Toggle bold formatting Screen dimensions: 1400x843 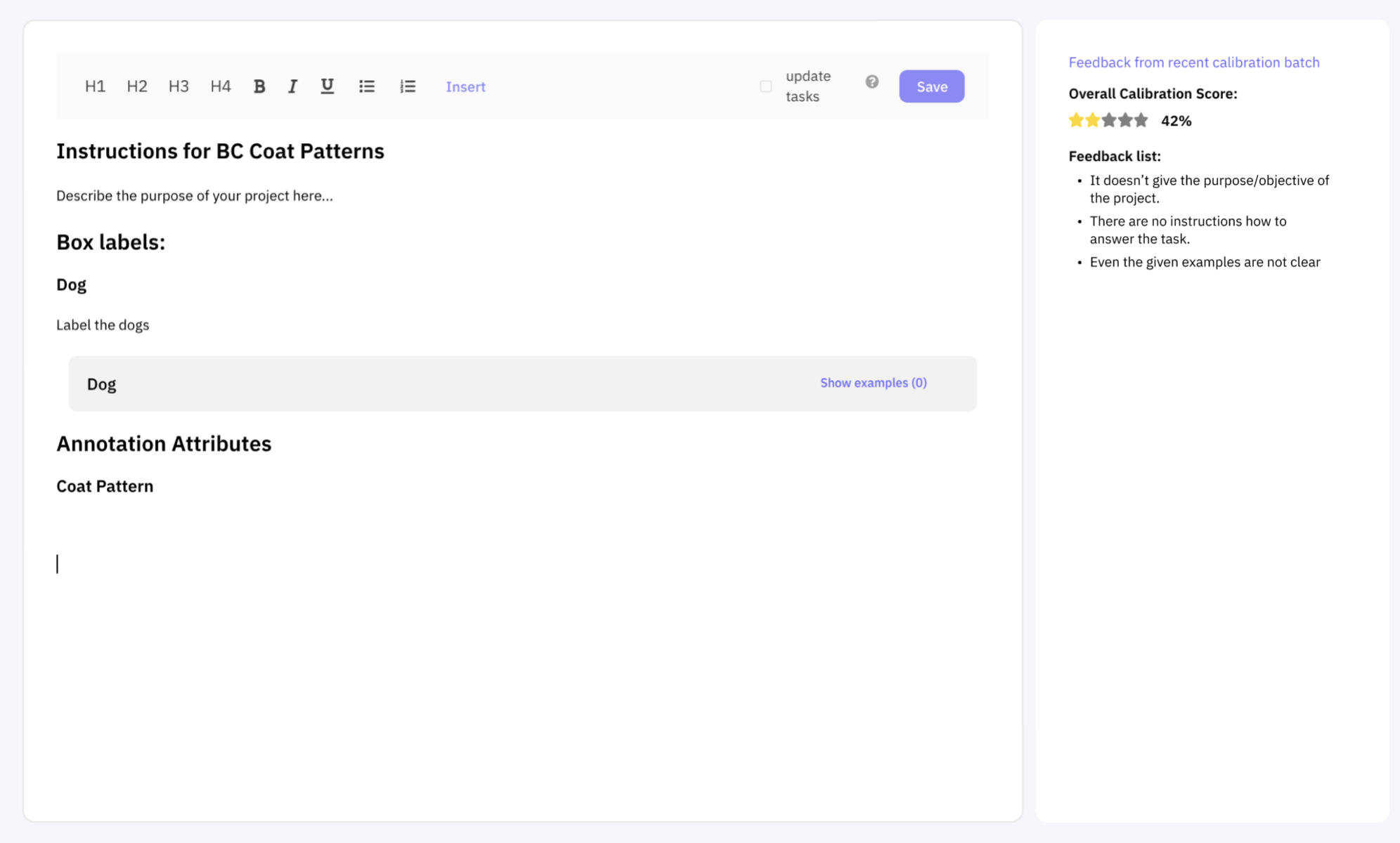pos(259,86)
